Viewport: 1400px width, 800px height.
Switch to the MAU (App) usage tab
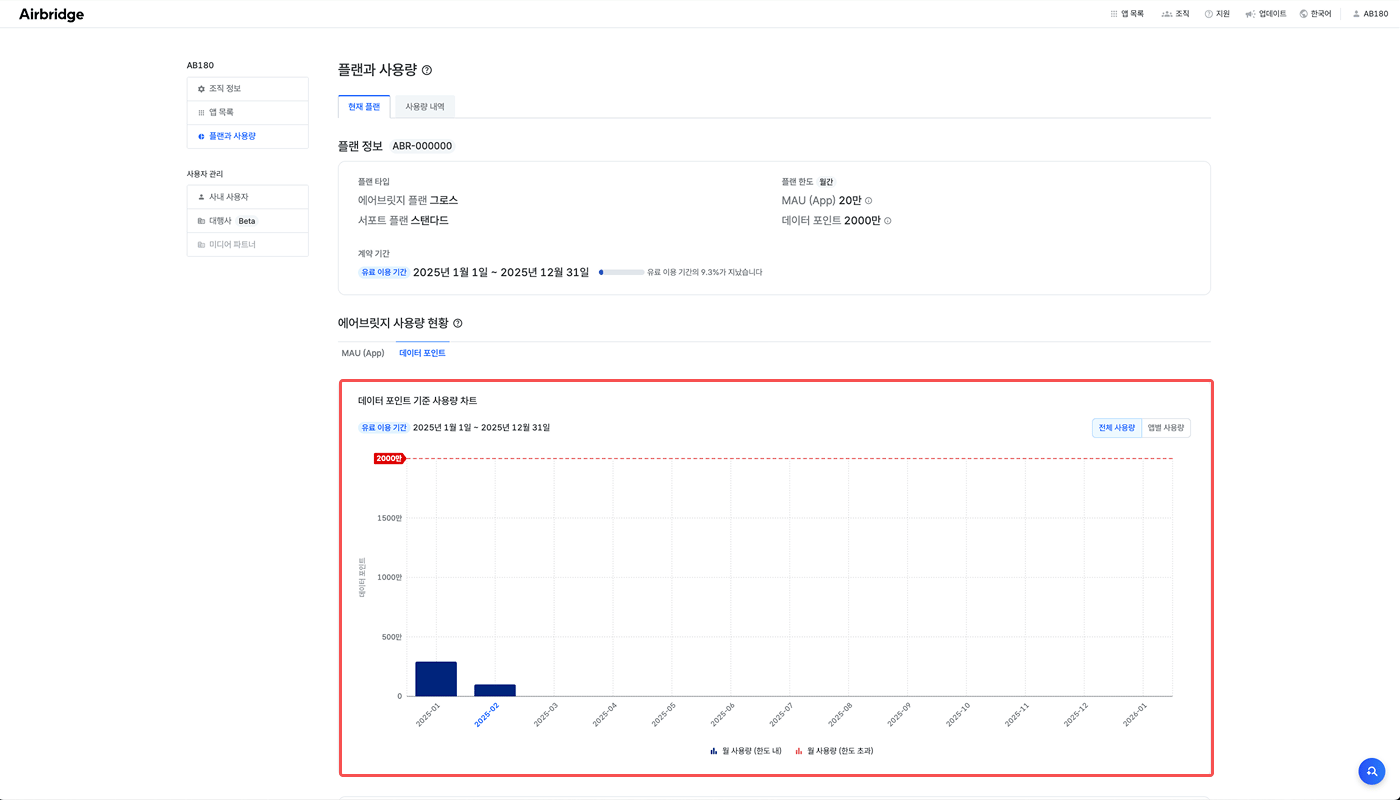click(363, 353)
